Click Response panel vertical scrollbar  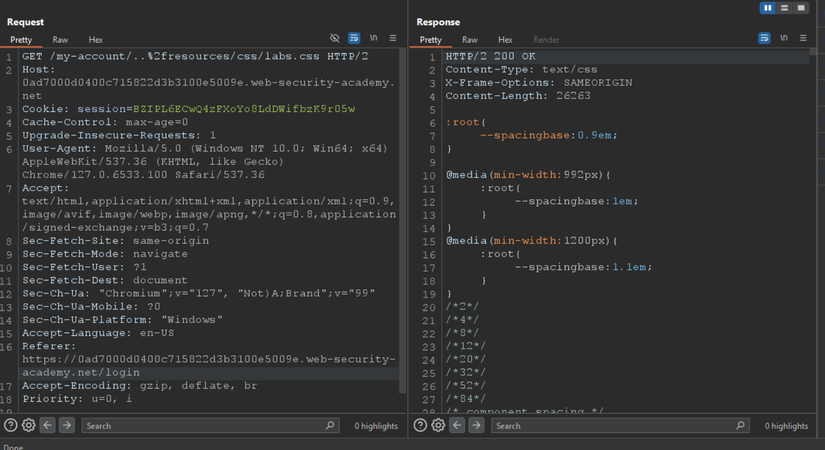[x=813, y=52]
